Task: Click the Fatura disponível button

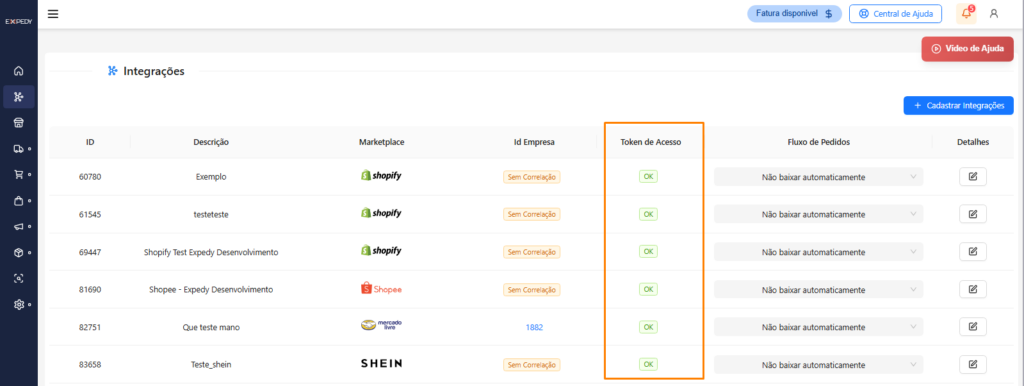Action: pos(794,13)
